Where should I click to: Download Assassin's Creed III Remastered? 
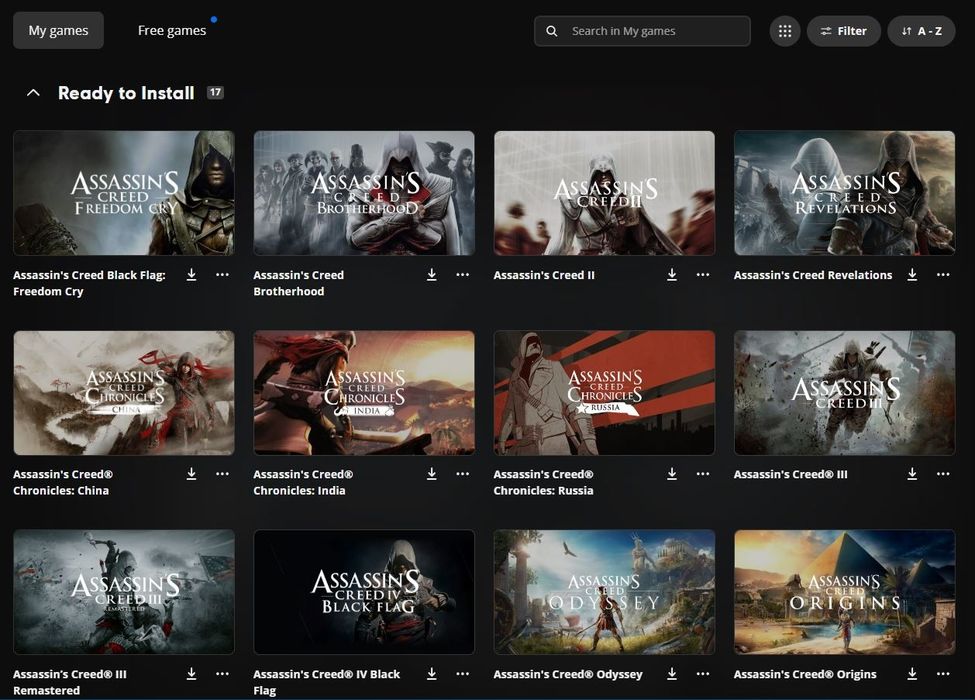pos(192,673)
